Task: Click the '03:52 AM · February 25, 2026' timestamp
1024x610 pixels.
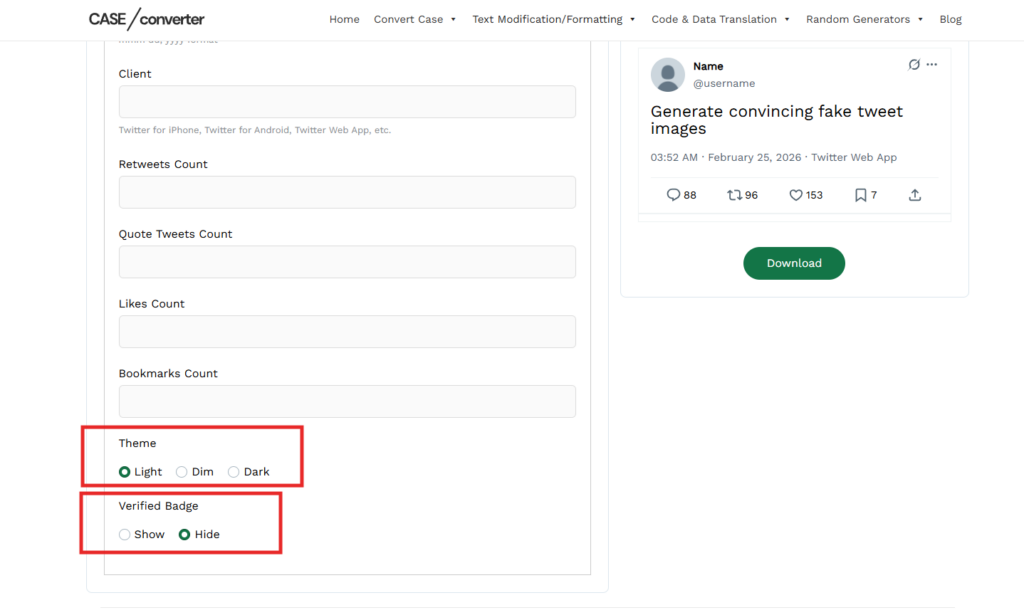Action: 726,157
